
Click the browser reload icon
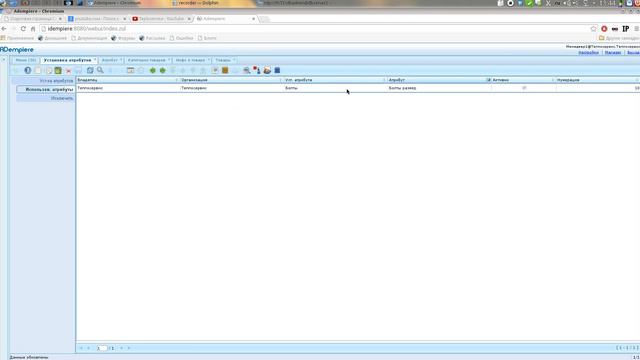23,29
